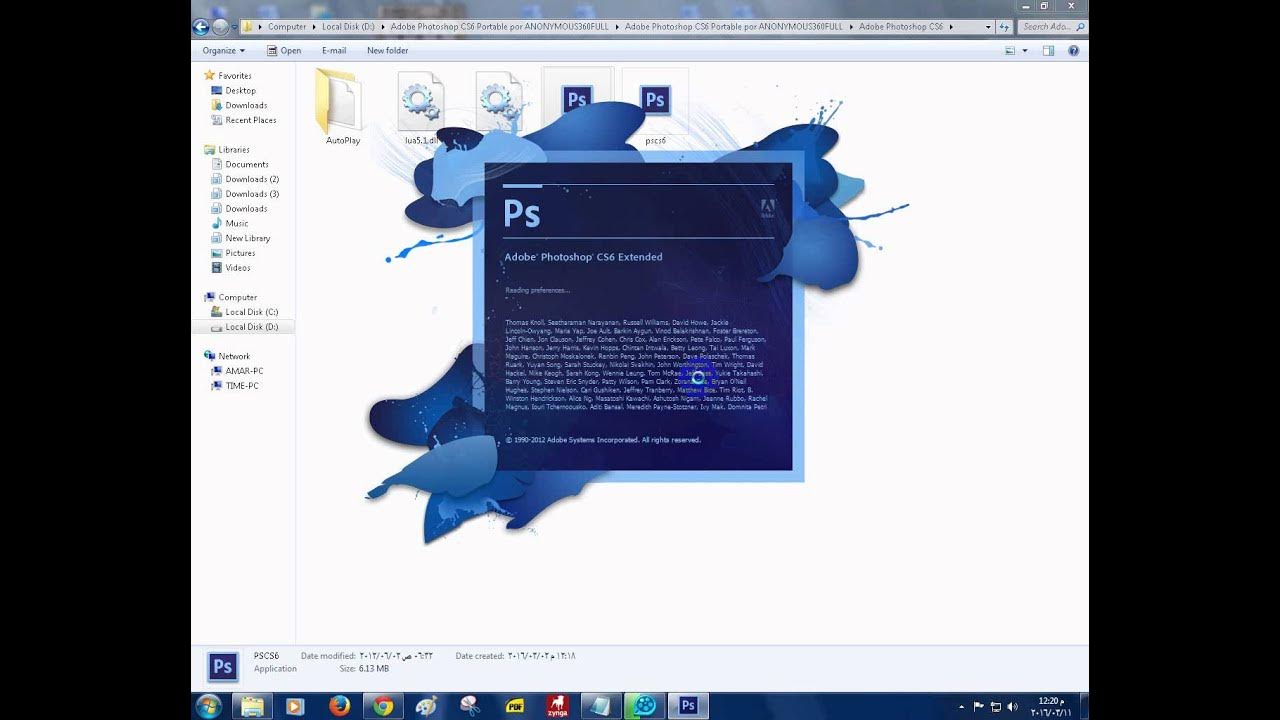Click New folder in the toolbar
The width and height of the screenshot is (1280, 720).
click(387, 50)
